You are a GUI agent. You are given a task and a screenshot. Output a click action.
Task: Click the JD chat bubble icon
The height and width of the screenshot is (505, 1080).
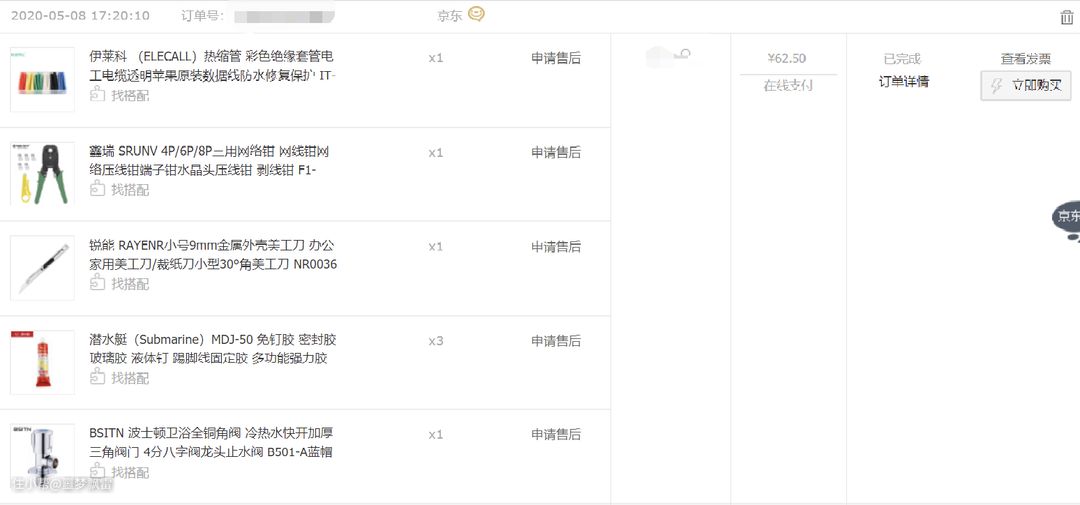coord(476,14)
